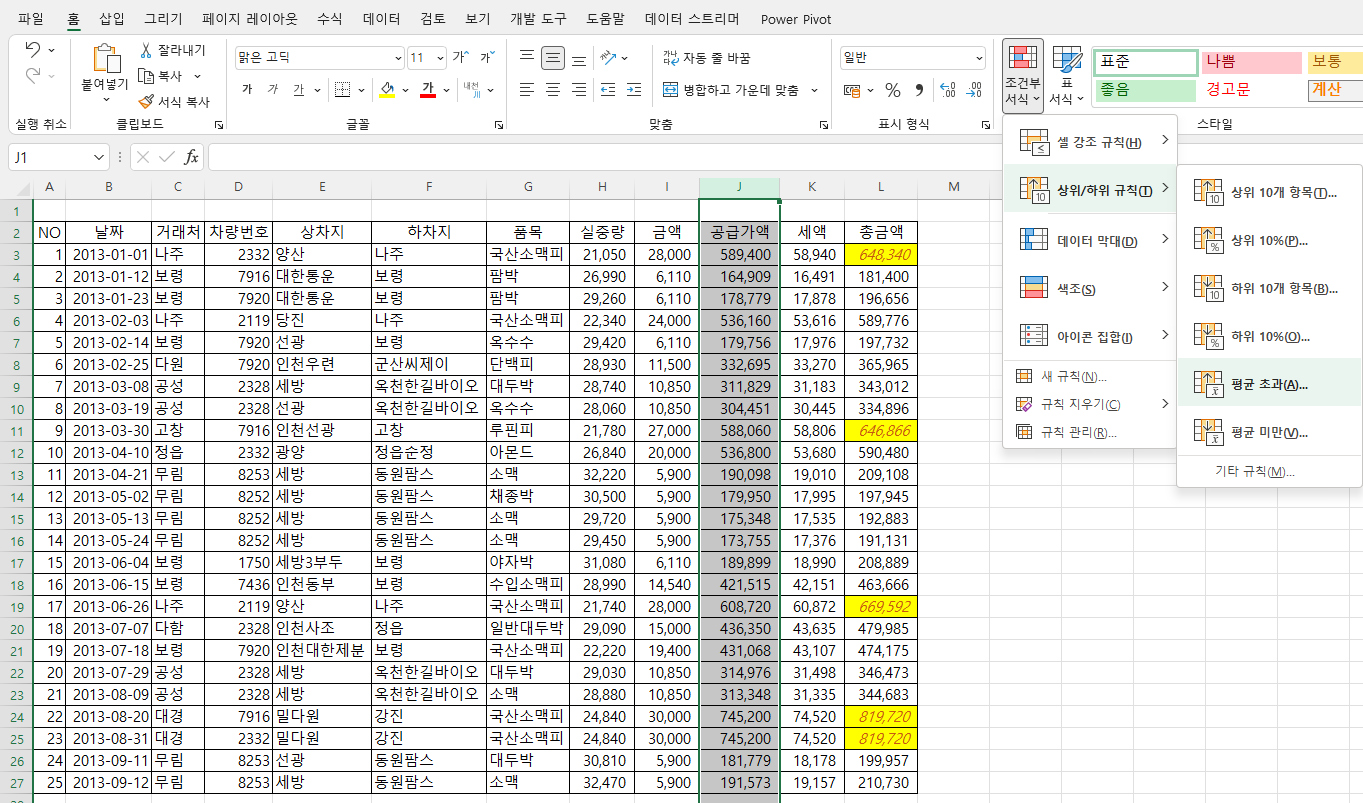Align text left in the alignment group
The height and width of the screenshot is (803, 1363).
click(527, 90)
